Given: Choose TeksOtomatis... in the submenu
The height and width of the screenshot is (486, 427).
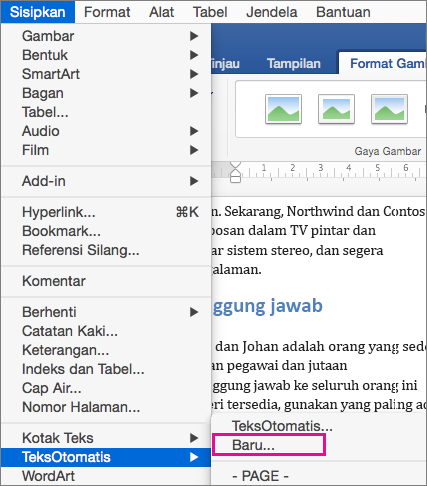Looking at the screenshot, I should point(318,426).
